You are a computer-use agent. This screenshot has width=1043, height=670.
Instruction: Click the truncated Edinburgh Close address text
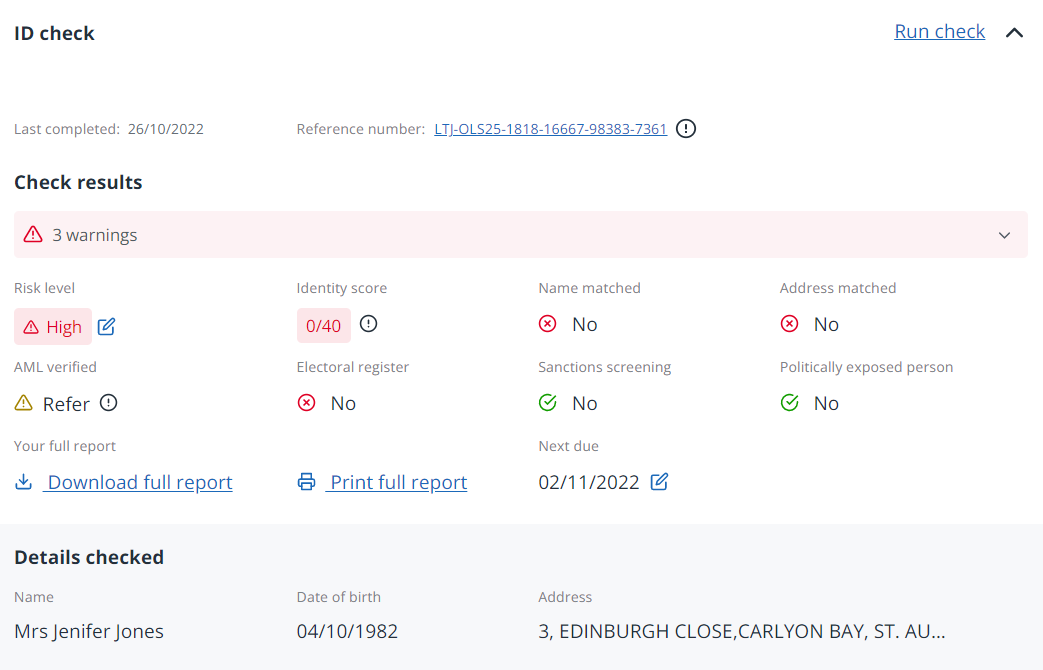[x=741, y=631]
